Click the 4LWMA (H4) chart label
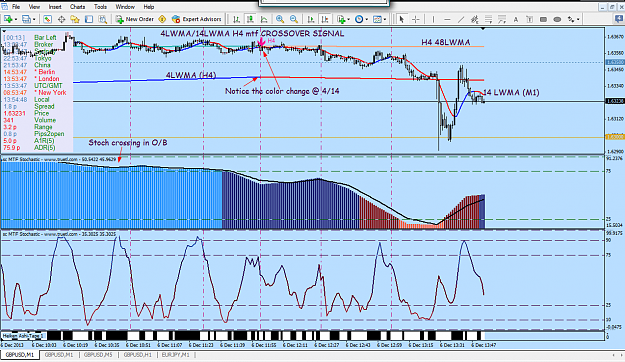Screen dimensions: 625x362 tap(191, 75)
